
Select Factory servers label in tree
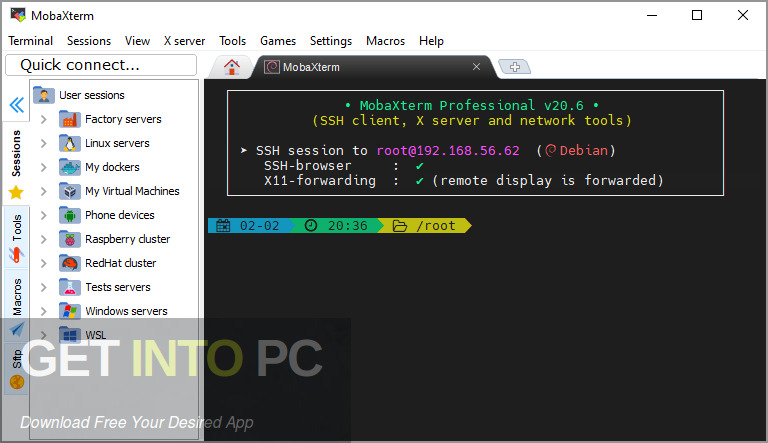[123, 119]
